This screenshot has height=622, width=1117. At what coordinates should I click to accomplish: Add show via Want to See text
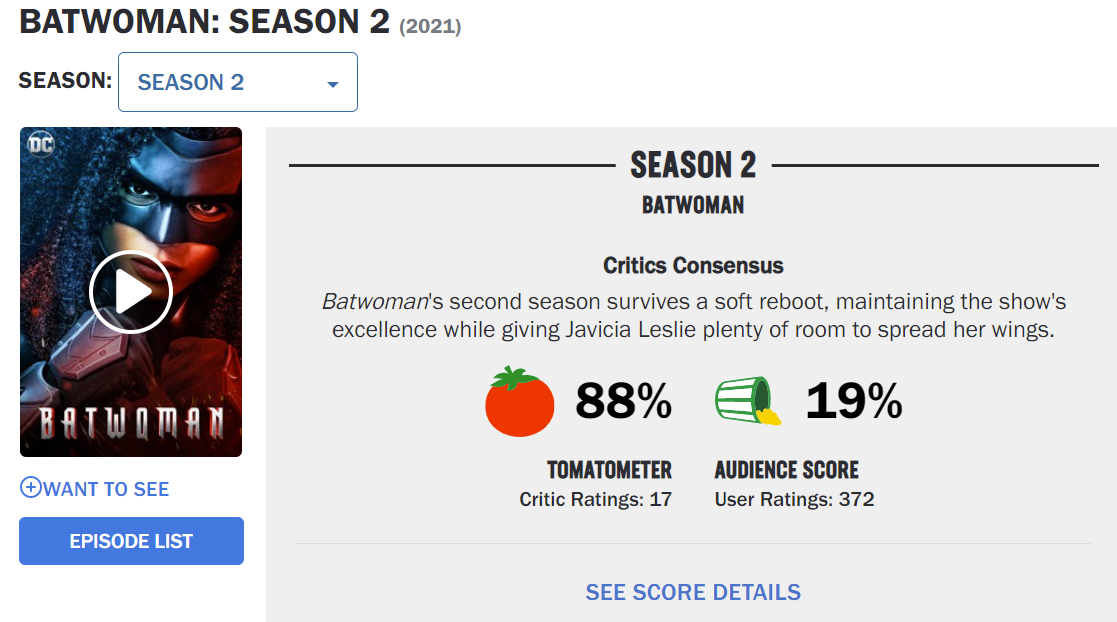[106, 489]
